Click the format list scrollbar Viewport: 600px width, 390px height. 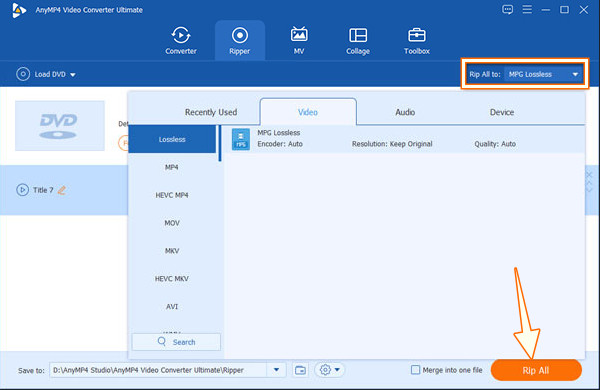[x=220, y=144]
